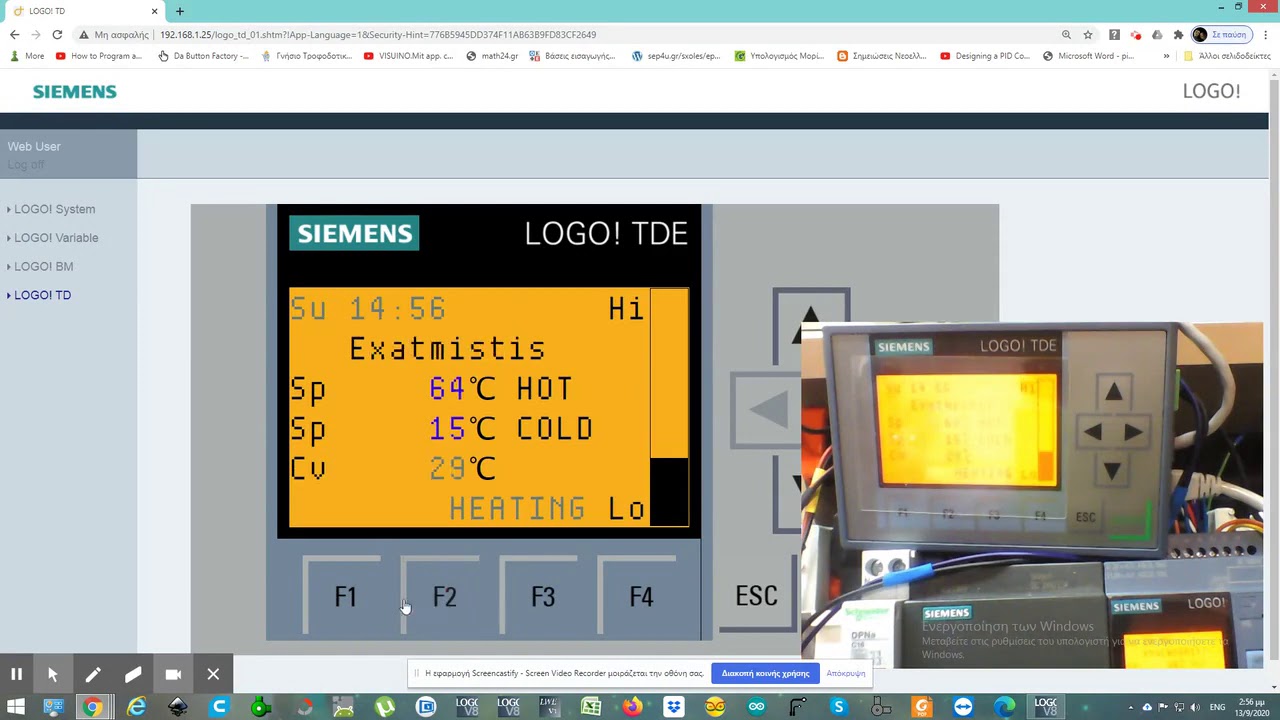Open Firefox from the taskbar

point(632,707)
